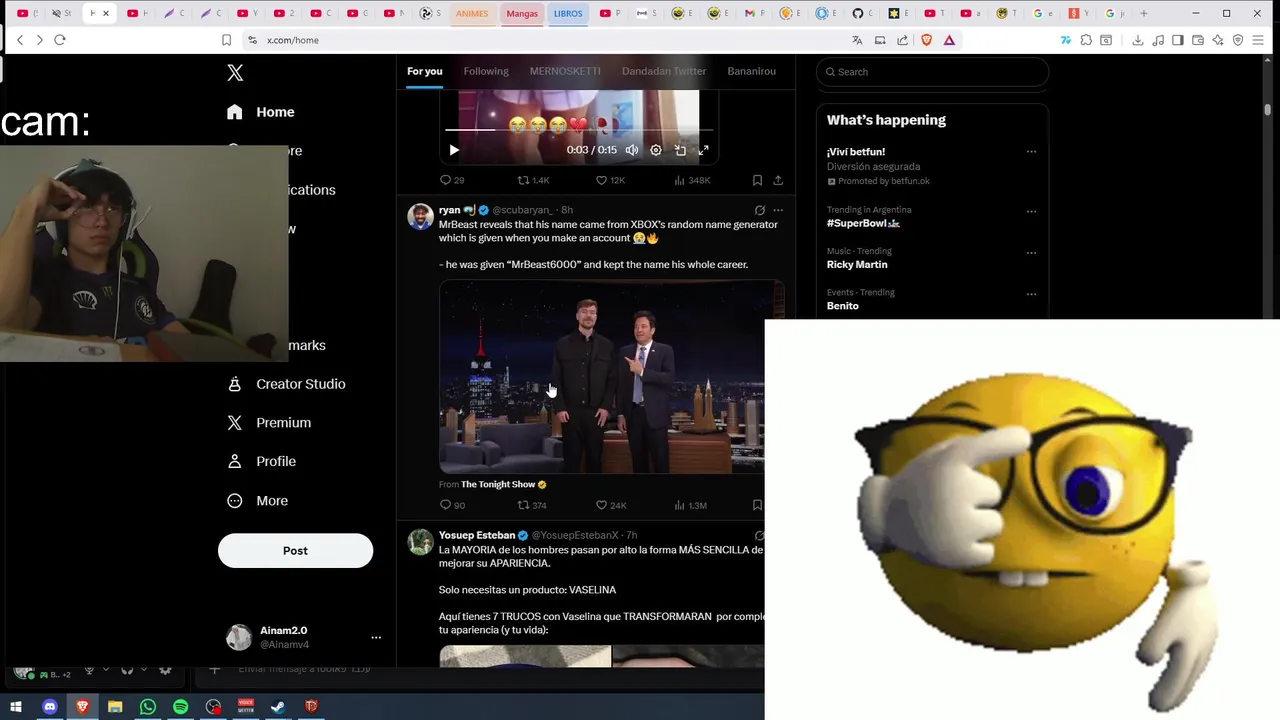Toggle browser sidebar panel
The image size is (1280, 720).
(1178, 40)
